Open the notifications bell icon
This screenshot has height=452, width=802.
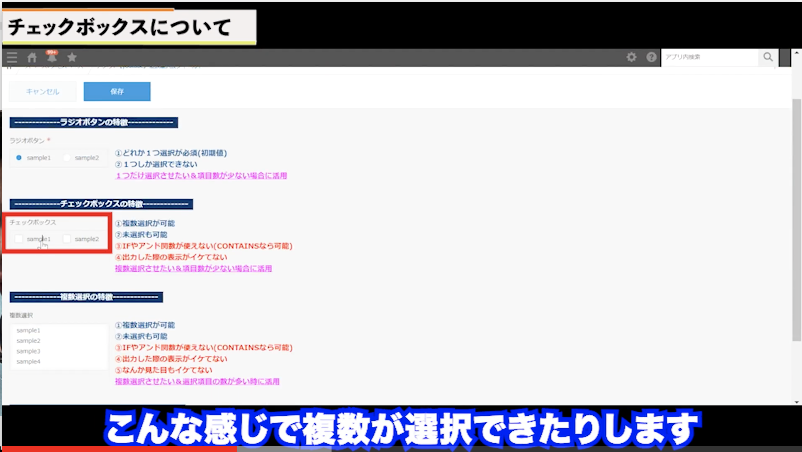pyautogui.click(x=52, y=58)
